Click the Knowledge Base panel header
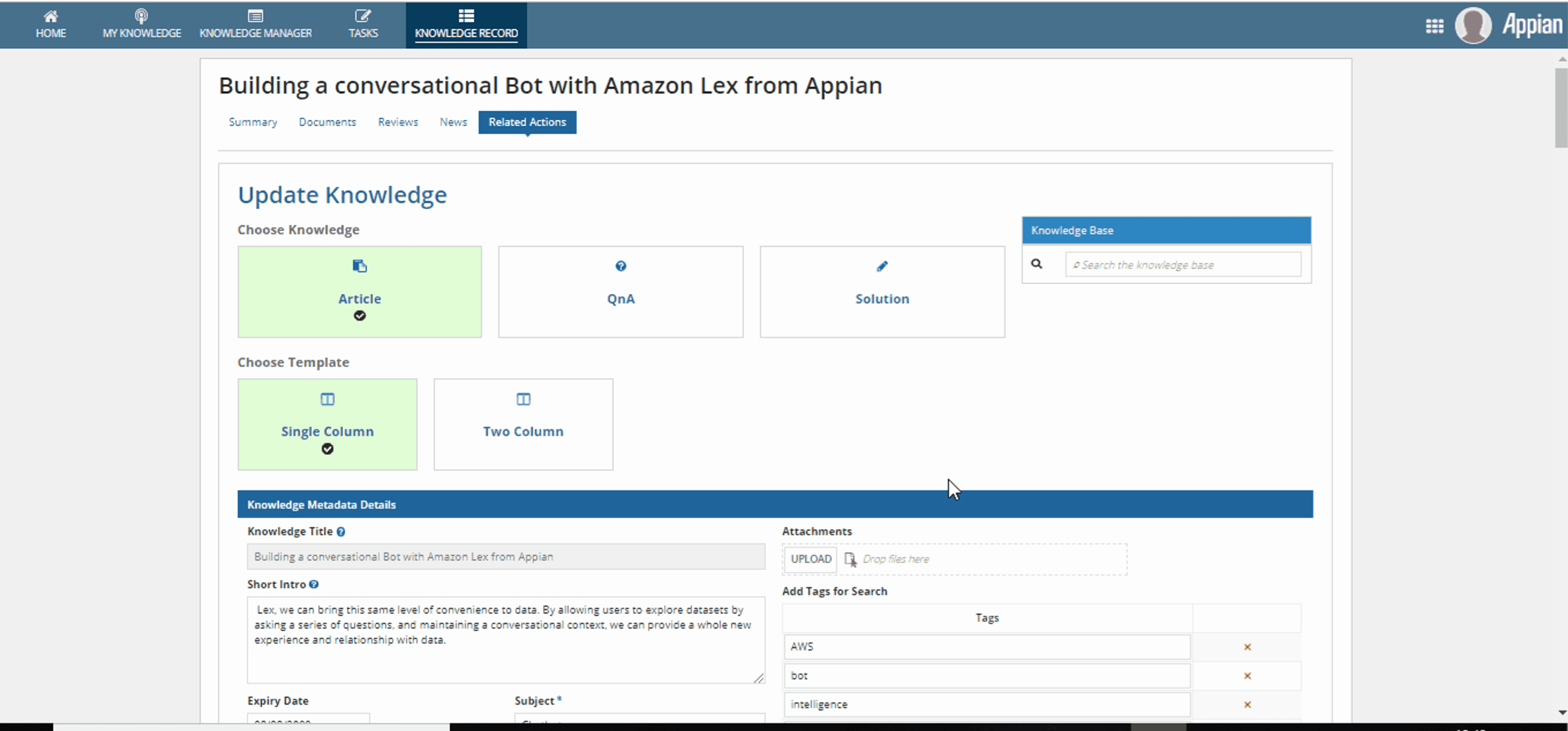Screen dimensions: 1568x731 [x=1166, y=230]
